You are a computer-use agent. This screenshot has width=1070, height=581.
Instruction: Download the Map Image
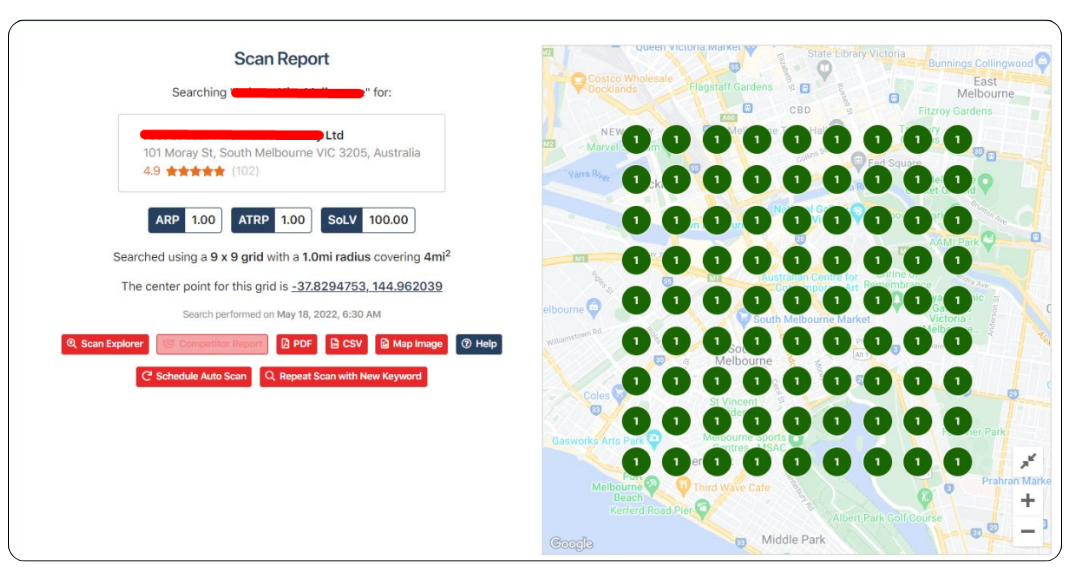click(x=411, y=344)
